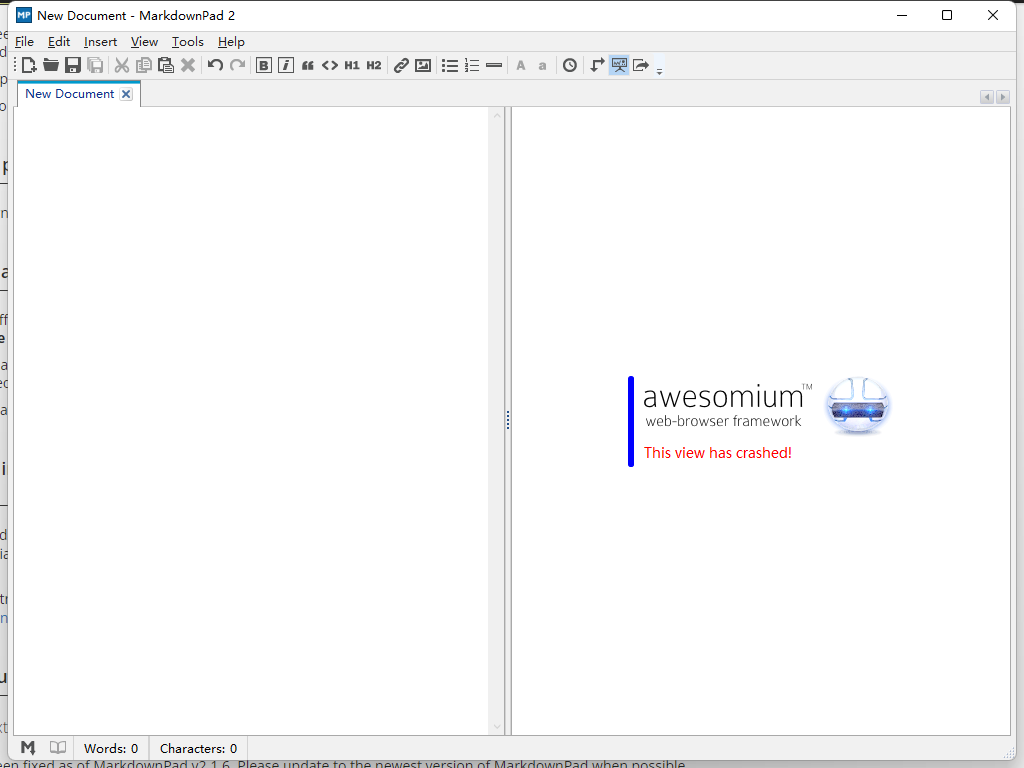Toggle bold formatting in the toolbar
Viewport: 1024px width, 768px height.
[x=264, y=64]
